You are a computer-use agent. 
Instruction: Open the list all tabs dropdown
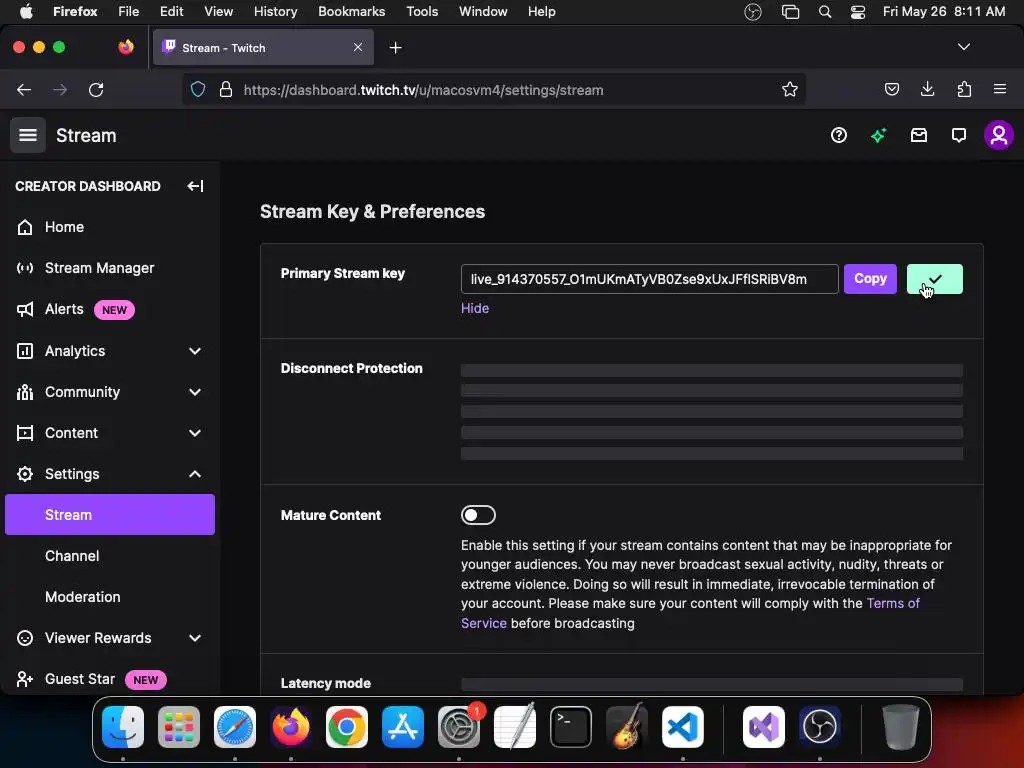click(963, 47)
